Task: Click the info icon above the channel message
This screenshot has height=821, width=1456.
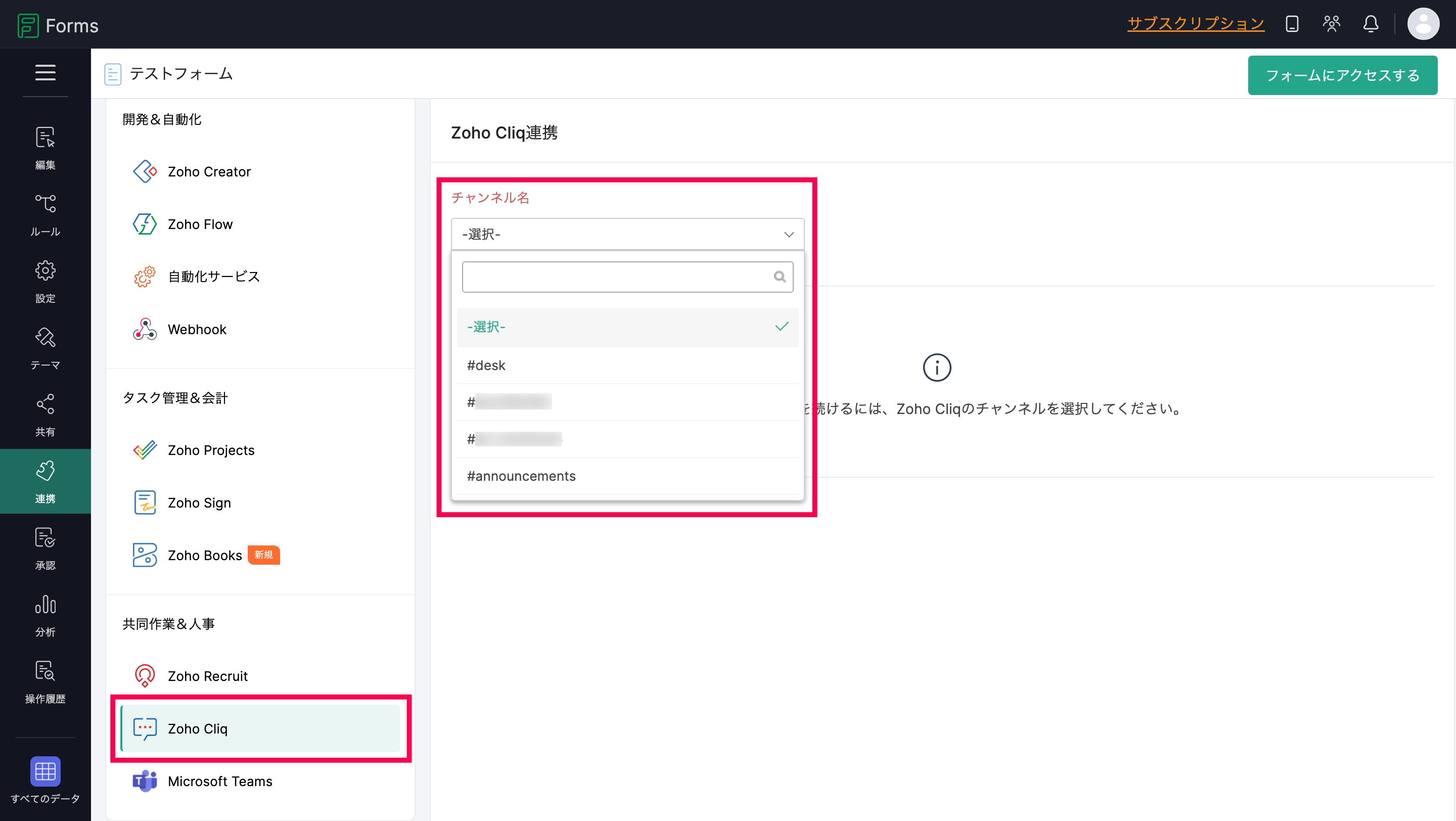Action: (937, 367)
